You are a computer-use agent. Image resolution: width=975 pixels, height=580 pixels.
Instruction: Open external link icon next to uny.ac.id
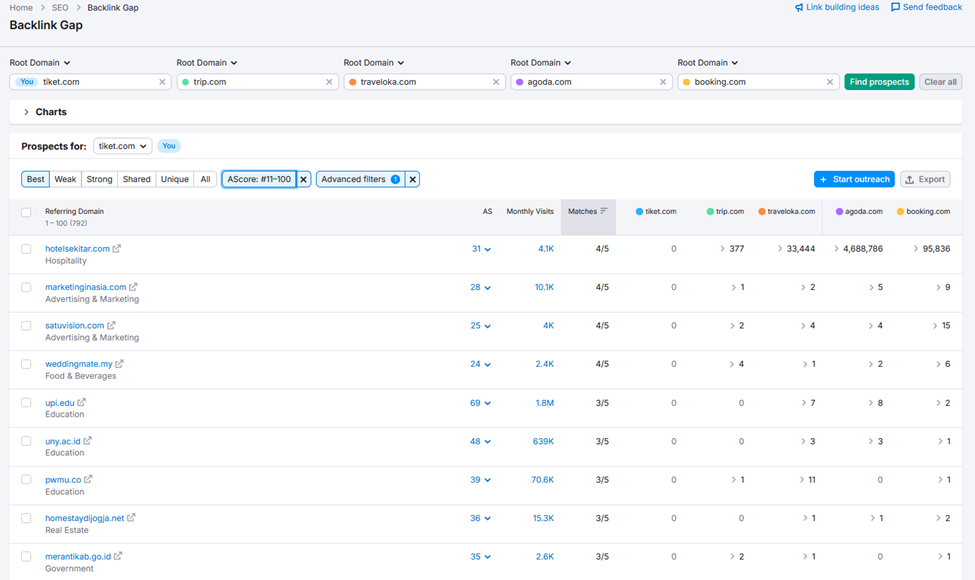(x=88, y=441)
